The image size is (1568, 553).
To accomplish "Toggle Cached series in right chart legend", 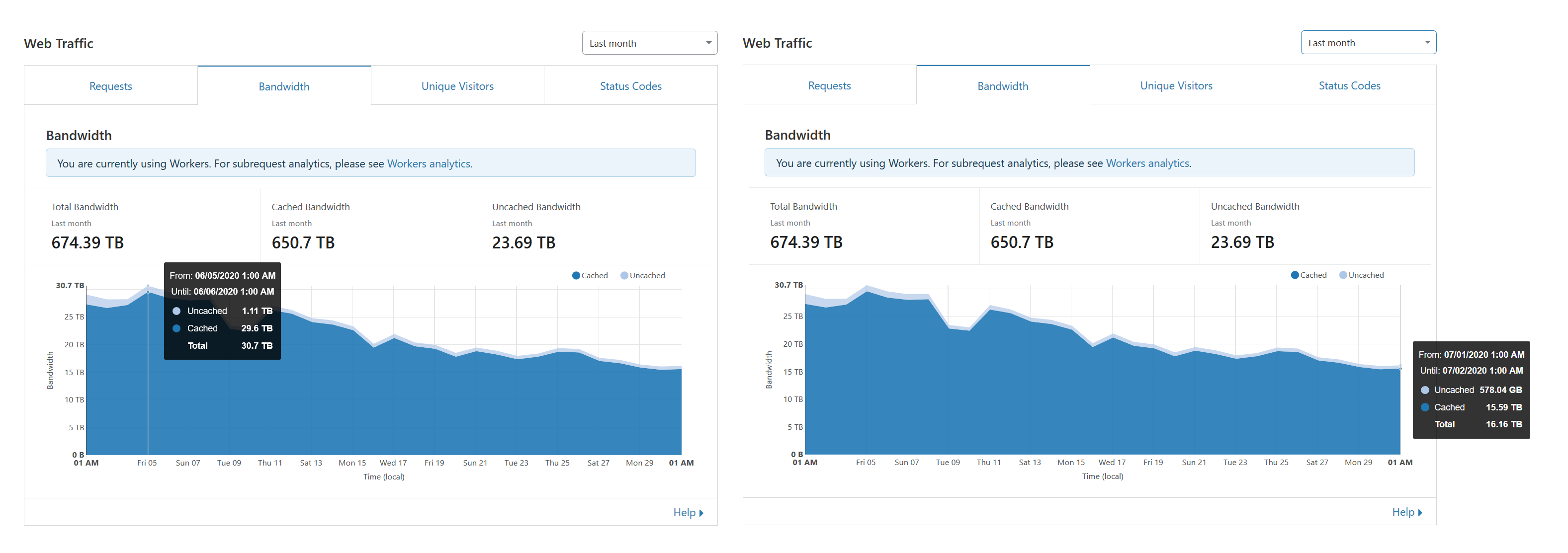I will coord(1308,275).
